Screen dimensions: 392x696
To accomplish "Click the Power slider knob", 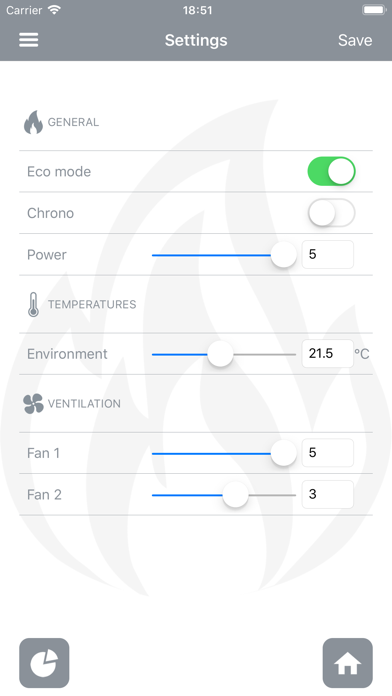I will (283, 255).
